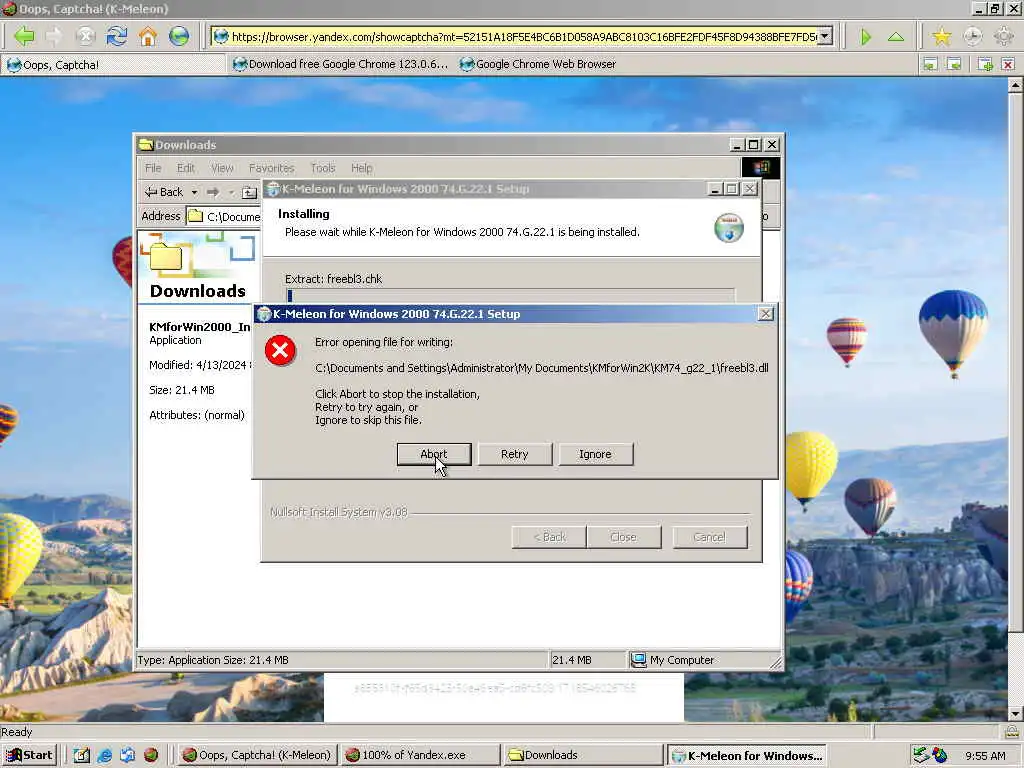The width and height of the screenshot is (1024, 768).
Task: Click the network tray icon near clock
Action: [x=921, y=755]
